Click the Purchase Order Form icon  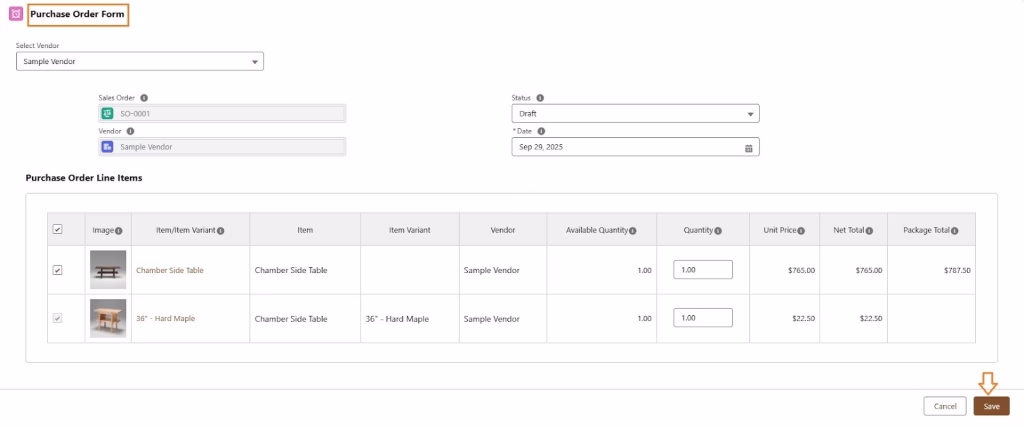(15, 15)
